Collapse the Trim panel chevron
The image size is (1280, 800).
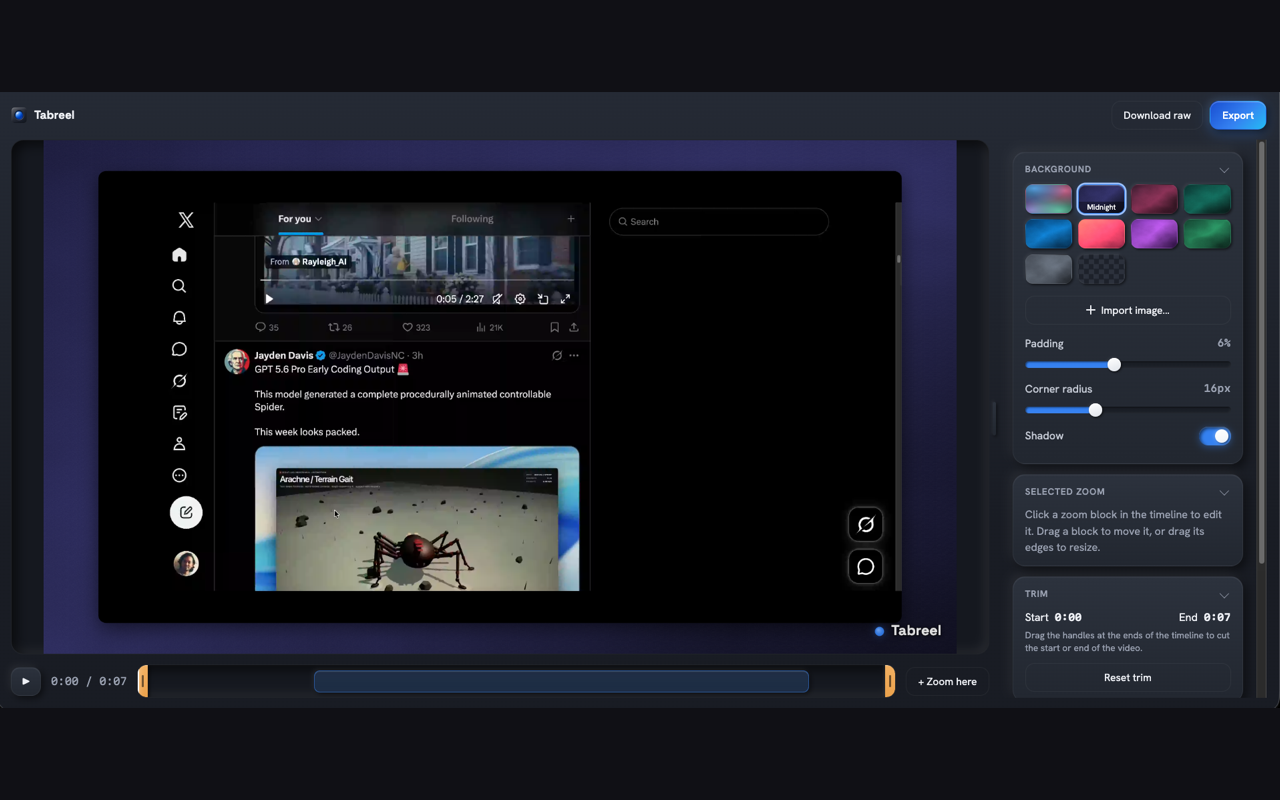pyautogui.click(x=1224, y=595)
